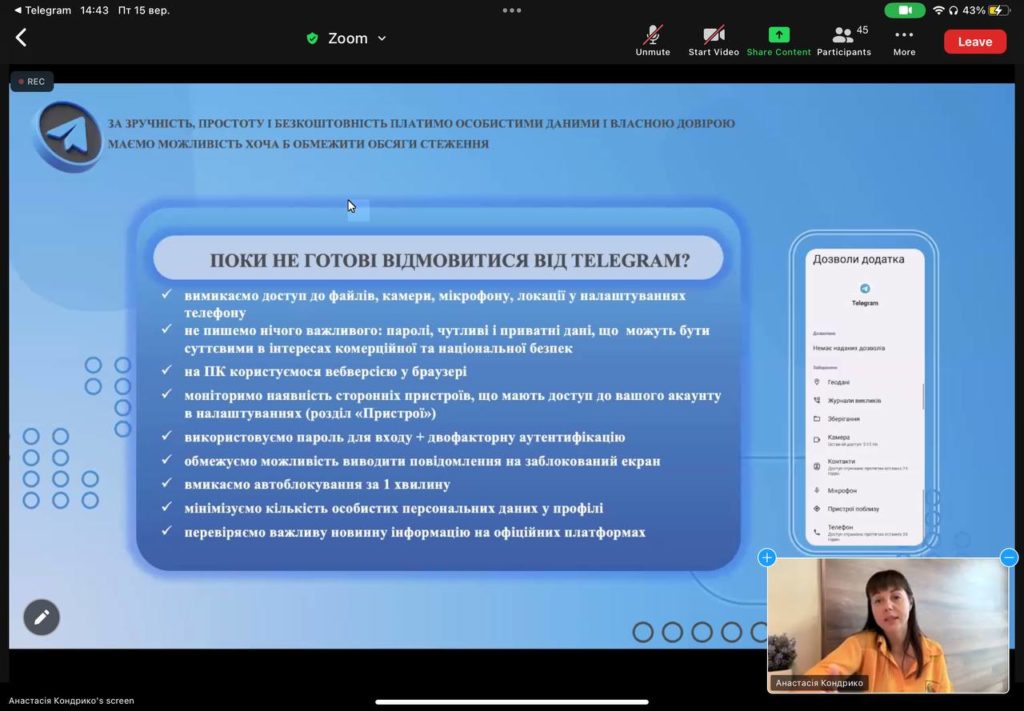
Task: Tap the back arrow at top left
Action: (21, 38)
